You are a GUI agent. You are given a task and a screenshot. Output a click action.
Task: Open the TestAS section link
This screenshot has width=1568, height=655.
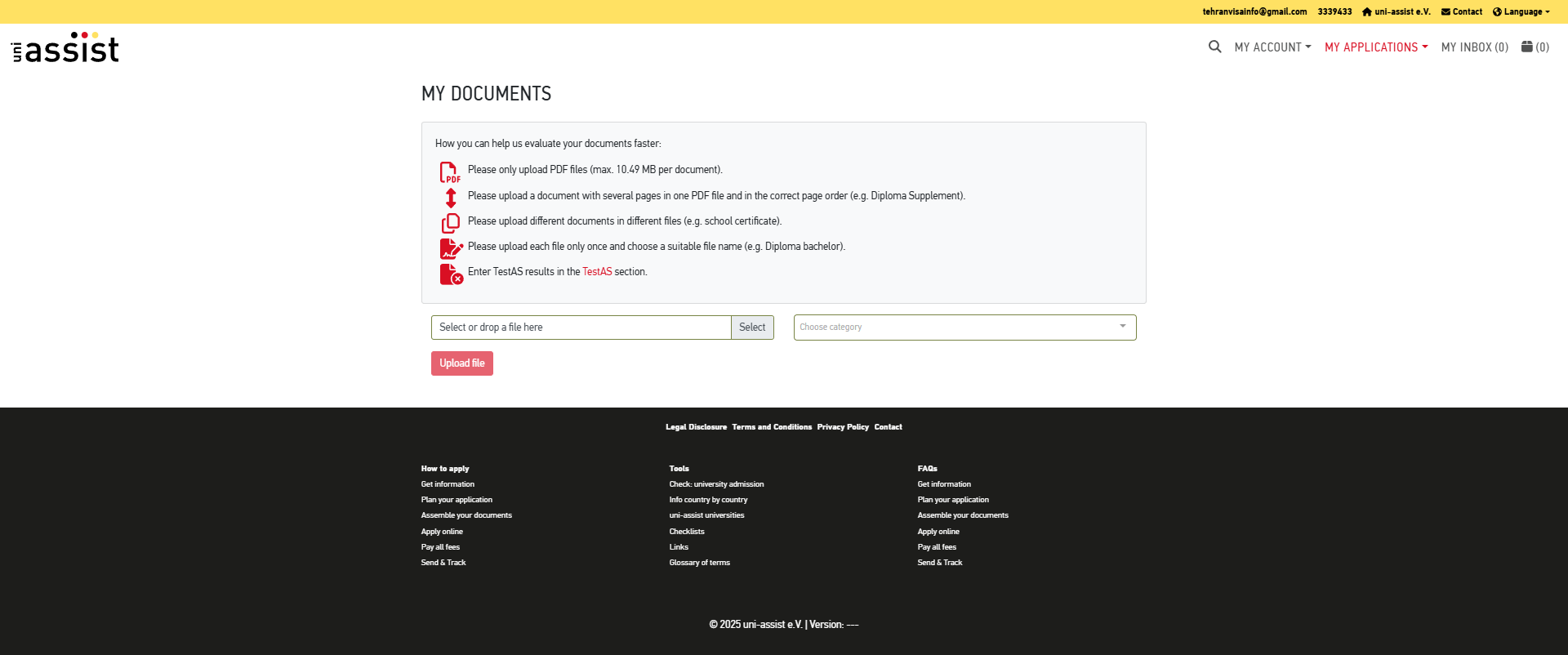tap(596, 272)
